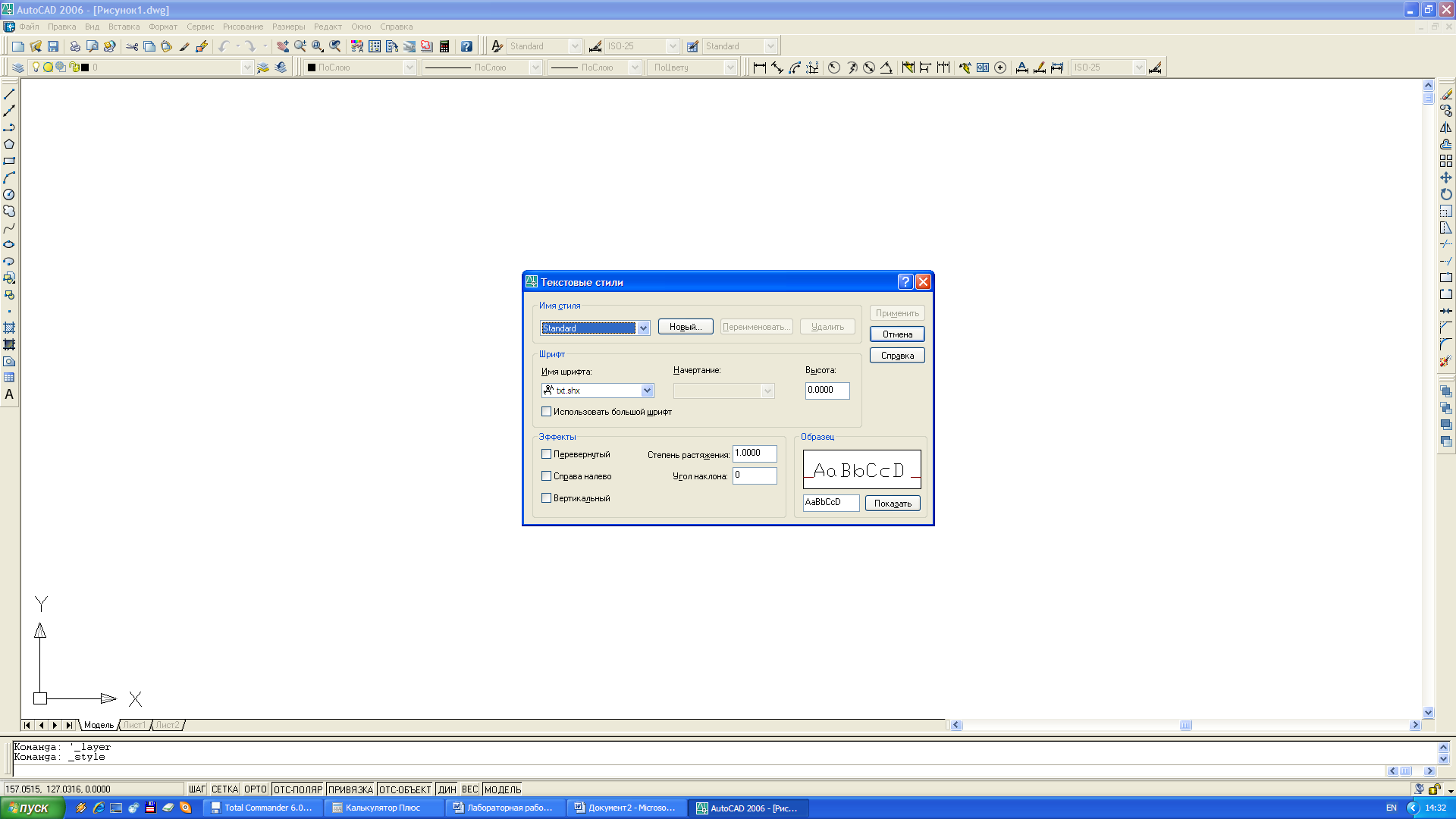Toggle ШАГ snap mode in status bar
The width and height of the screenshot is (1456, 819).
point(197,789)
